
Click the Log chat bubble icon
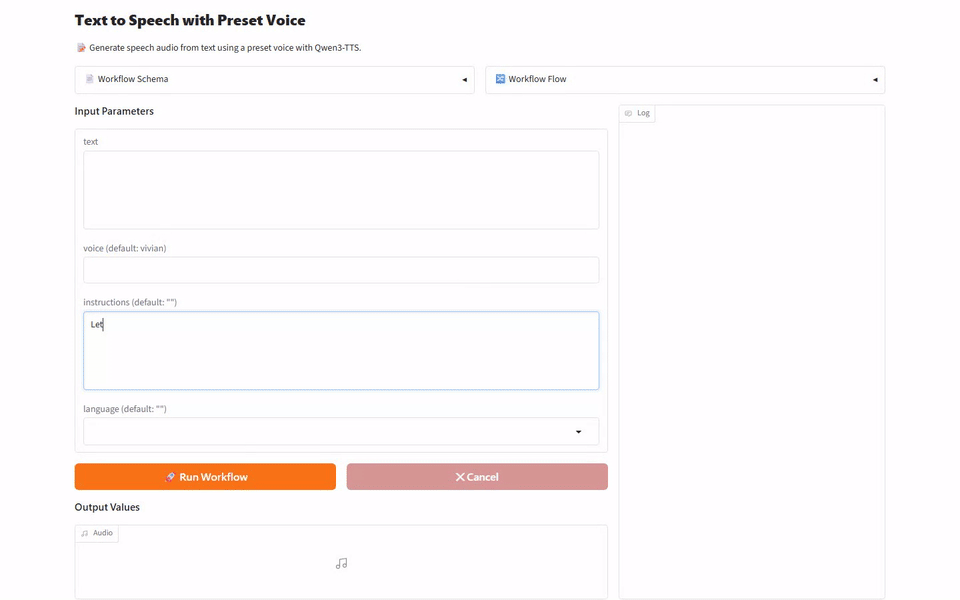pos(628,113)
